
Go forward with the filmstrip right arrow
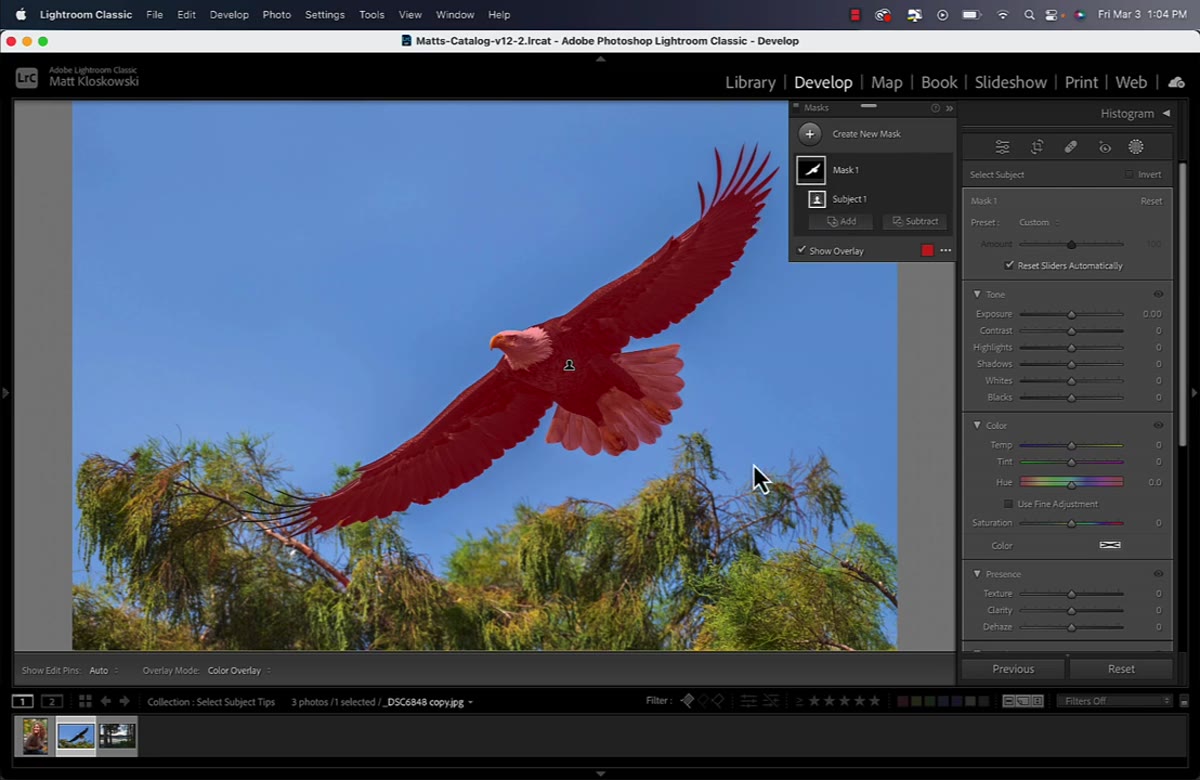click(x=124, y=701)
